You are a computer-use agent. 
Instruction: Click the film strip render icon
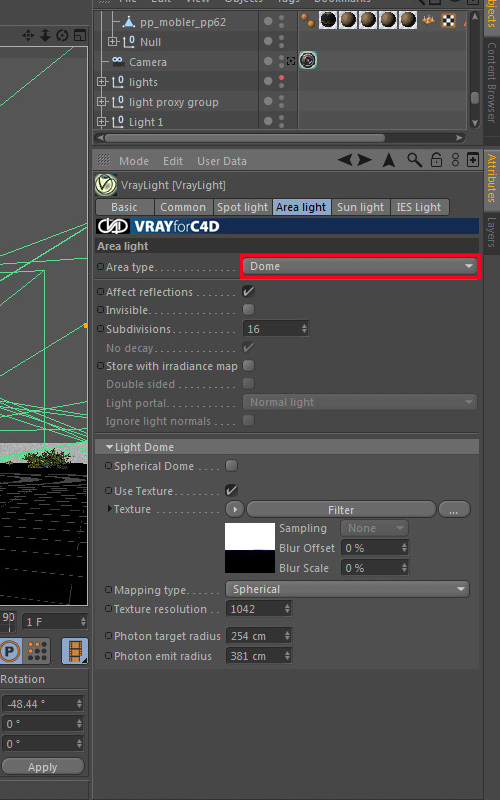(74, 651)
